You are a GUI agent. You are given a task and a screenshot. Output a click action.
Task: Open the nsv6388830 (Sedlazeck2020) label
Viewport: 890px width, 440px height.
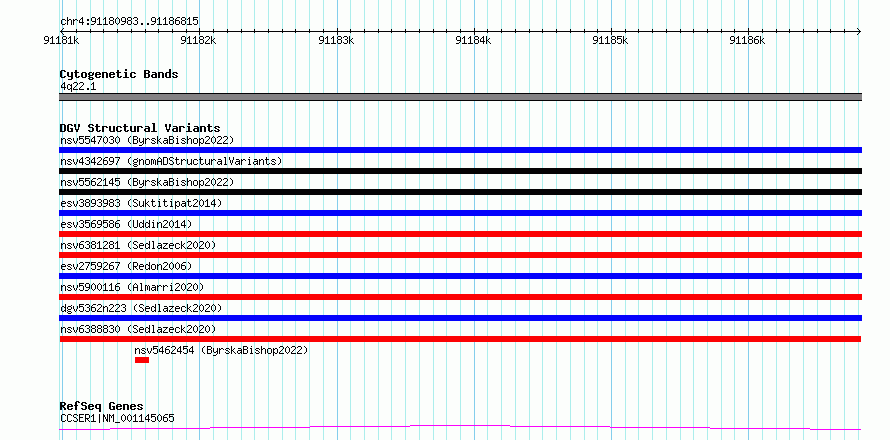138,329
